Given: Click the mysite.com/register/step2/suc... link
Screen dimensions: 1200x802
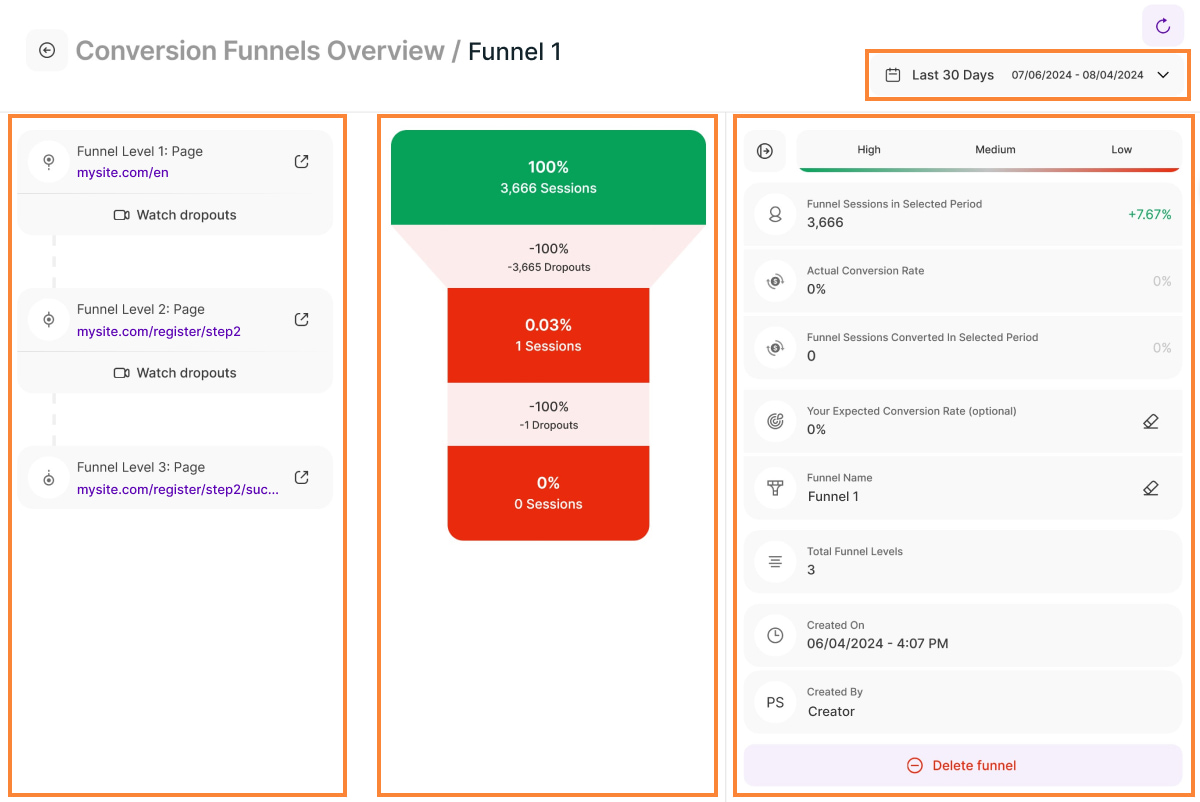Looking at the screenshot, I should click(178, 489).
